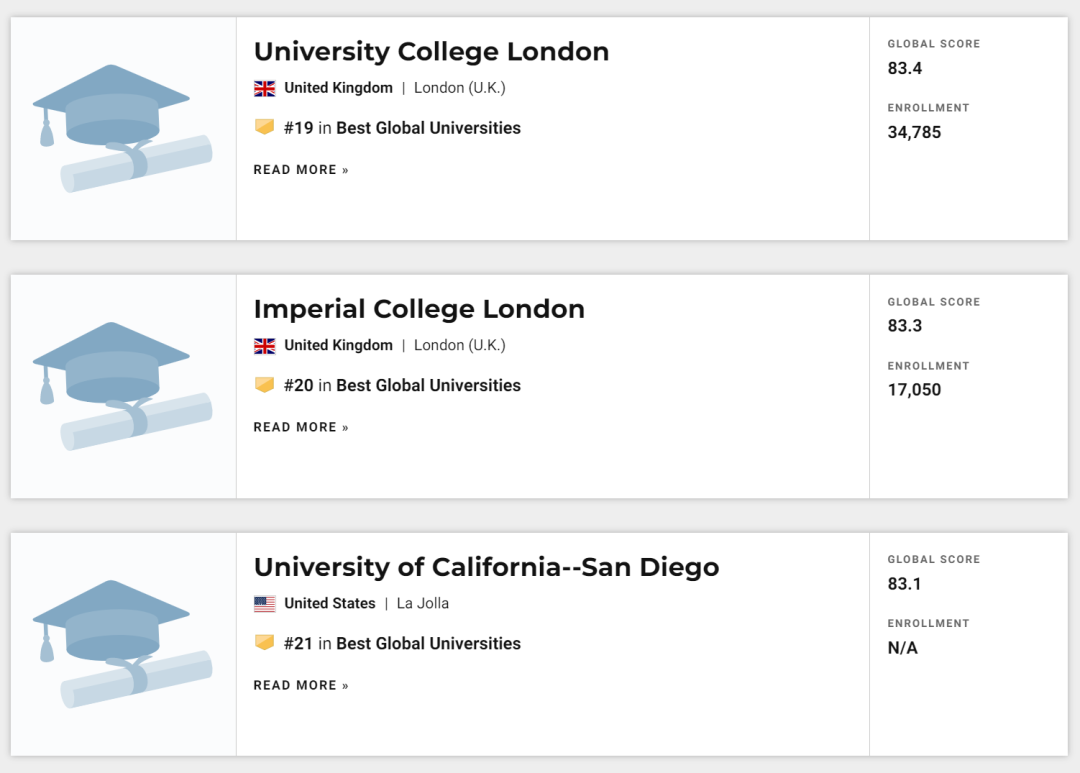The width and height of the screenshot is (1080, 773).
Task: Click the #21 ranking badge icon
Action: pyautogui.click(x=264, y=643)
